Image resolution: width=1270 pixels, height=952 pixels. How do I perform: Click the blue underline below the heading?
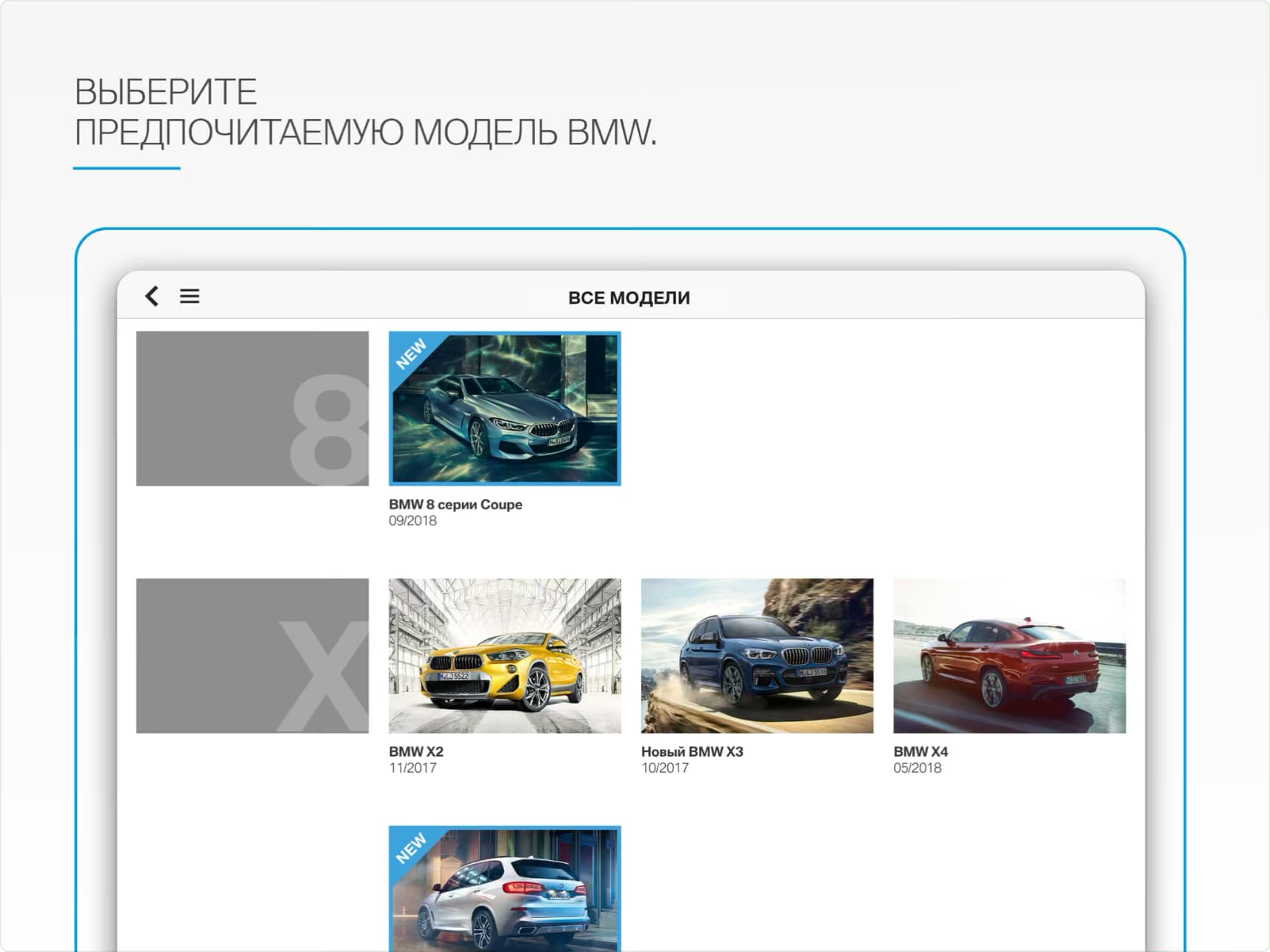[x=127, y=168]
